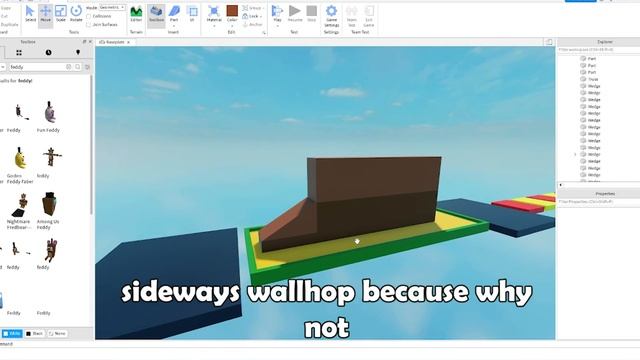Click the Toolbox vertical scrollbar
This screenshot has width=640, height=360.
(91, 145)
